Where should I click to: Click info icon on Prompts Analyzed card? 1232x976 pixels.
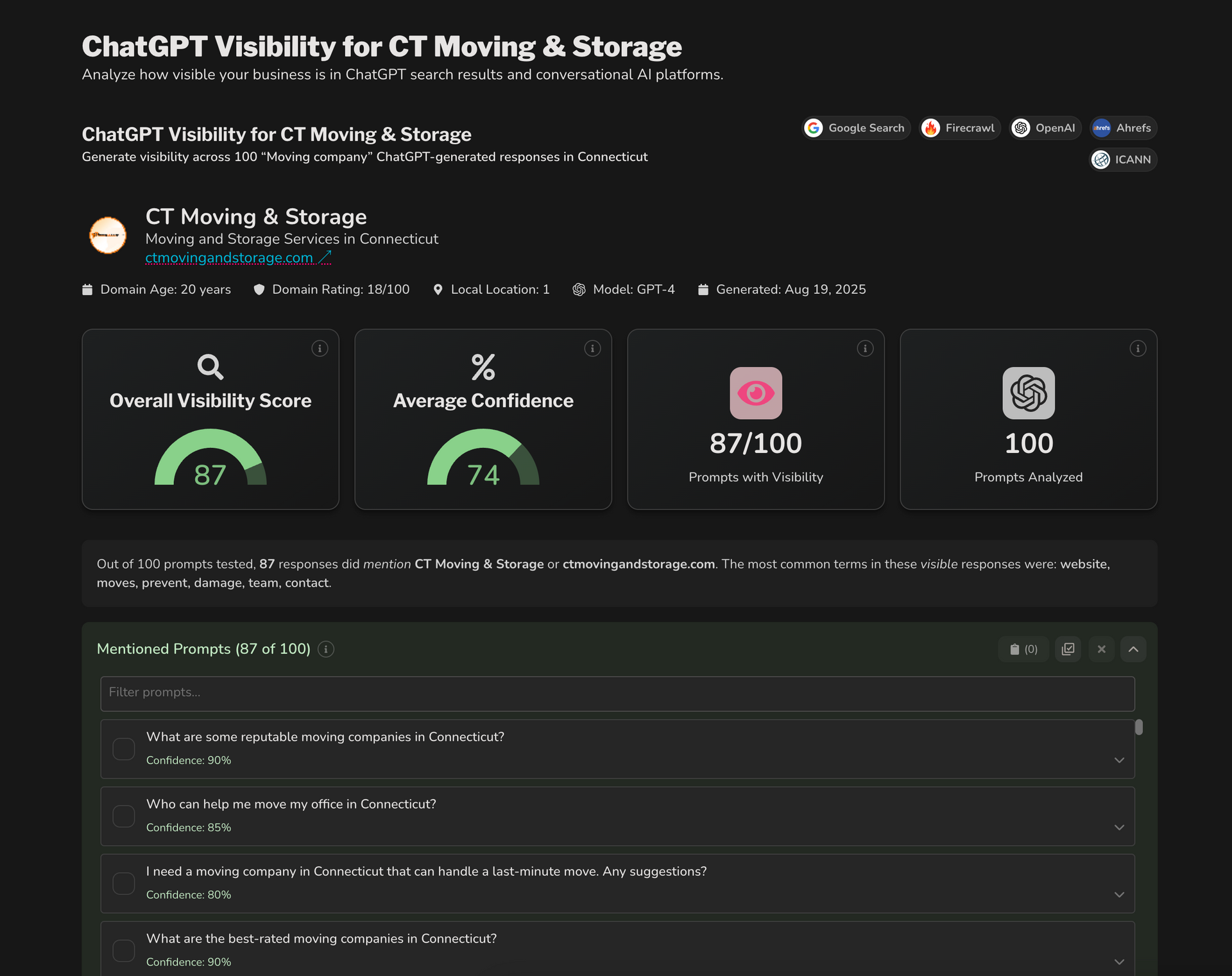[x=1138, y=348]
